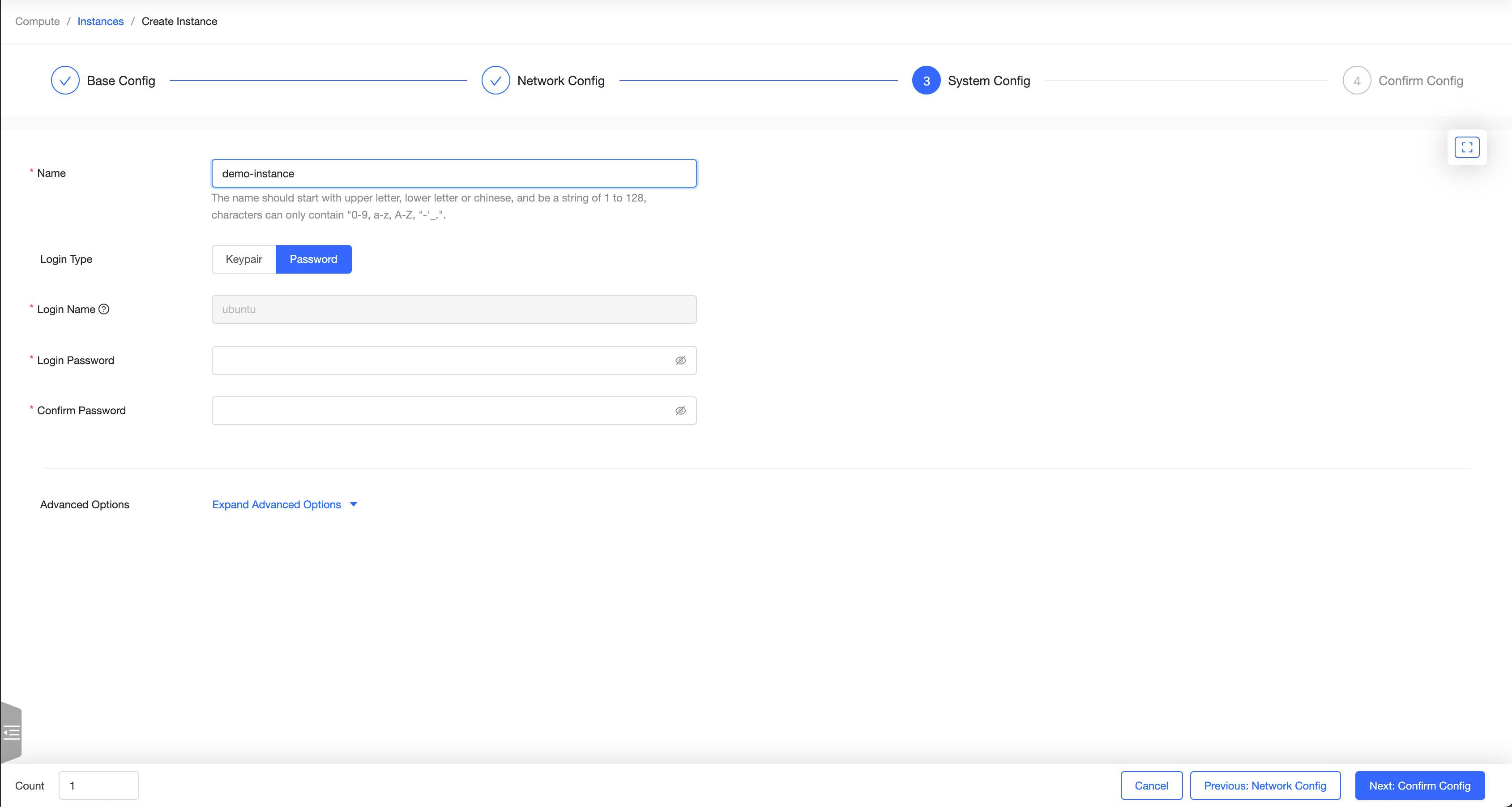This screenshot has width=1512, height=807.
Task: Select Password login type
Action: 313,259
